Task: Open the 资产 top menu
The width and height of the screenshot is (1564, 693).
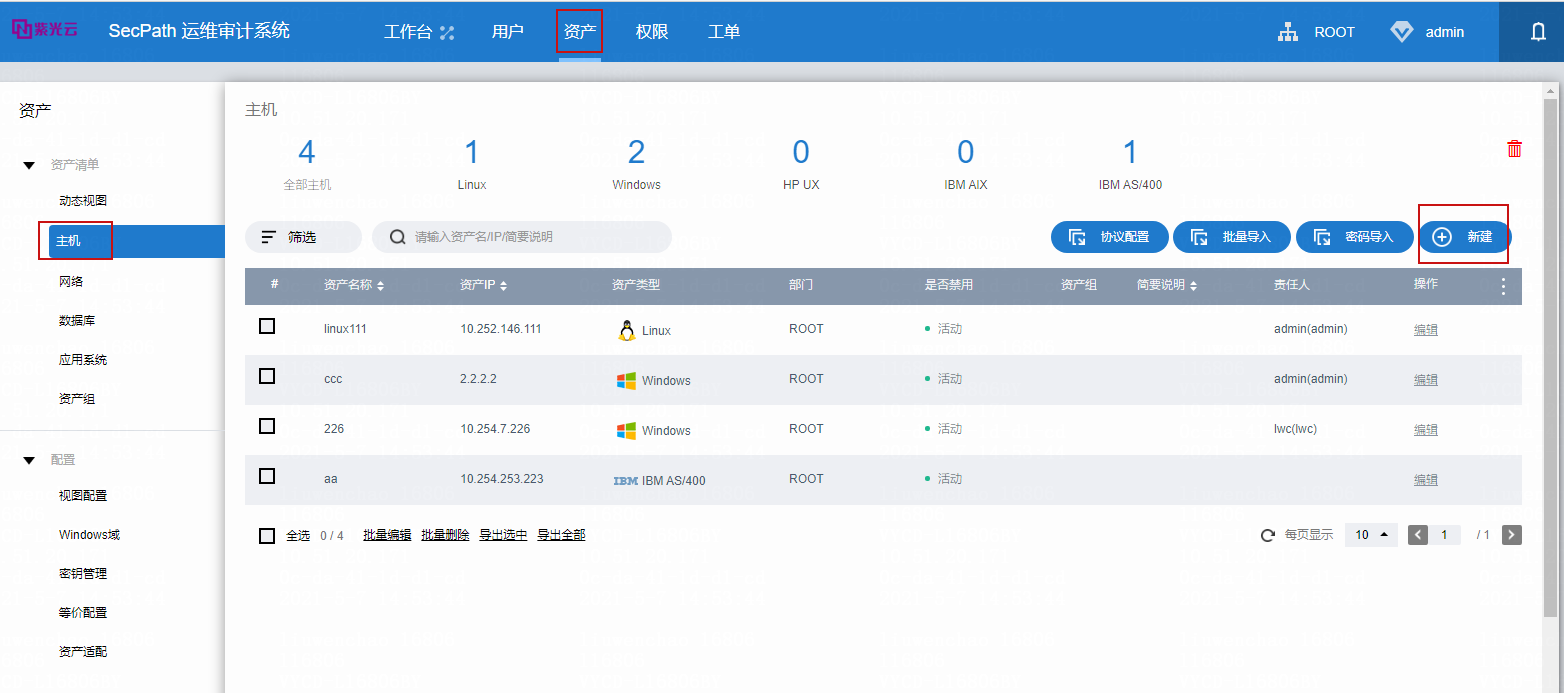Action: [580, 32]
